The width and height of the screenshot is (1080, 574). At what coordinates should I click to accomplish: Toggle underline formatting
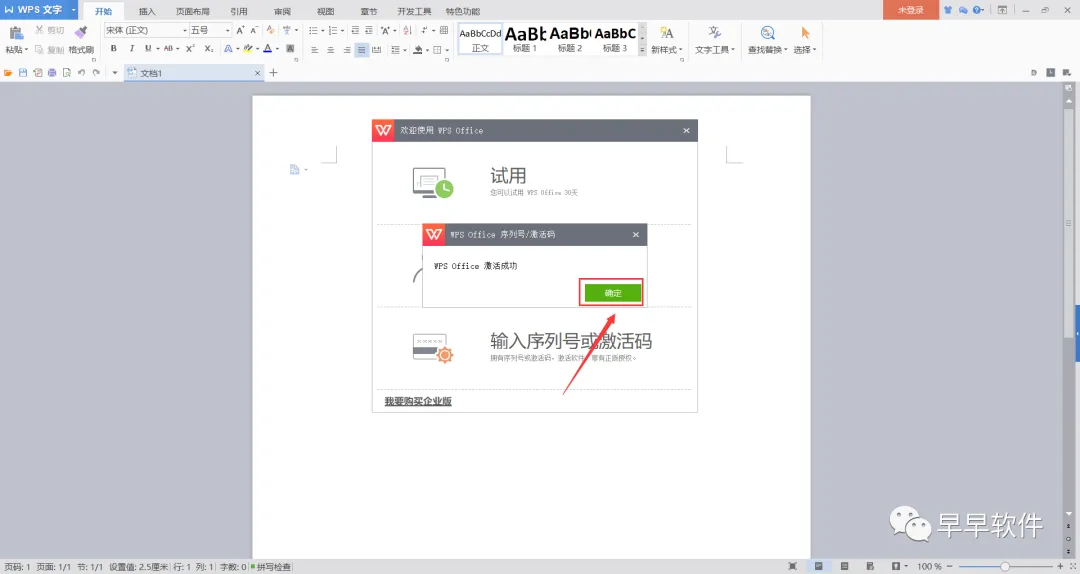point(147,49)
